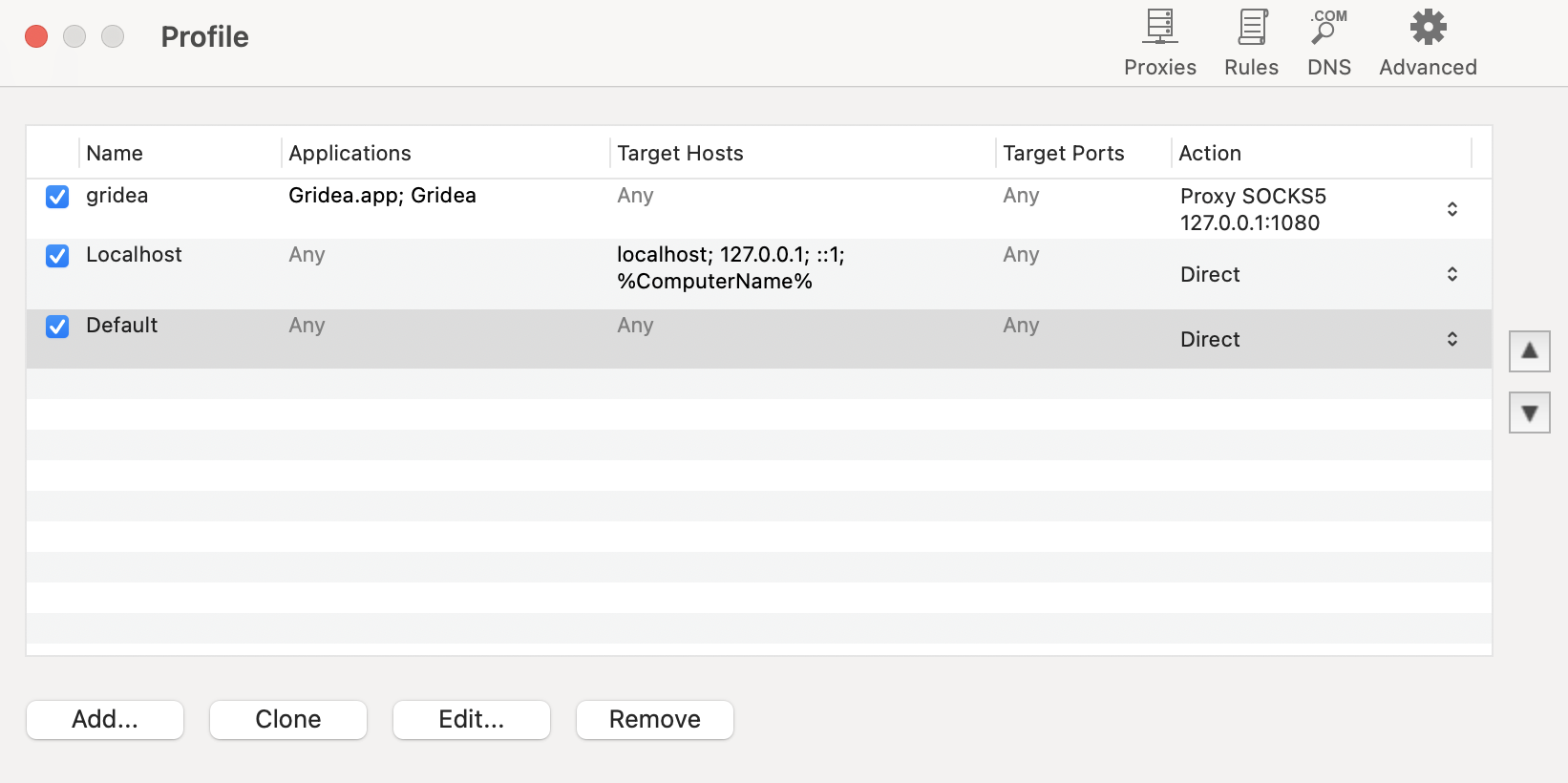Change Default rule action dropdown

tap(1451, 339)
